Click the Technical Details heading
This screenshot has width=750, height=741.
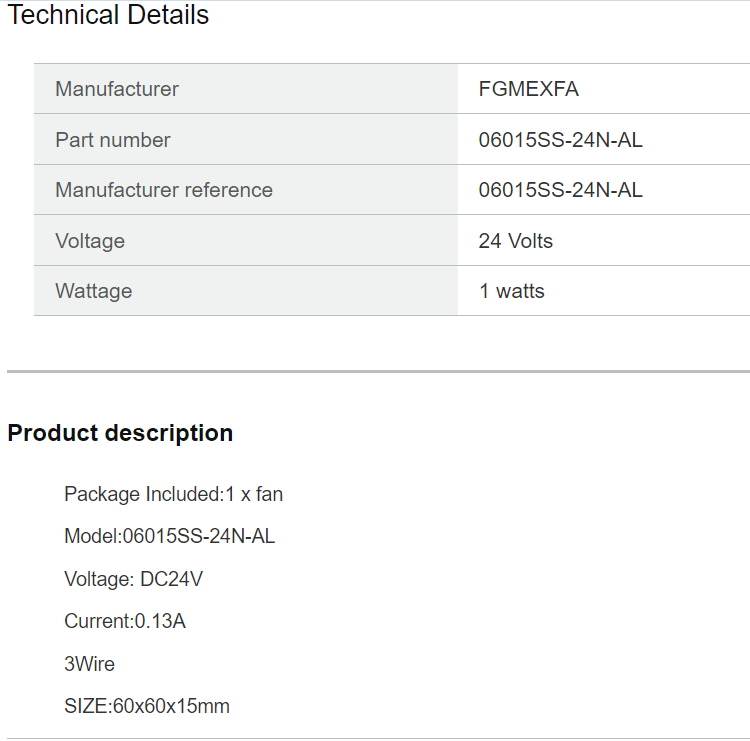tap(109, 15)
